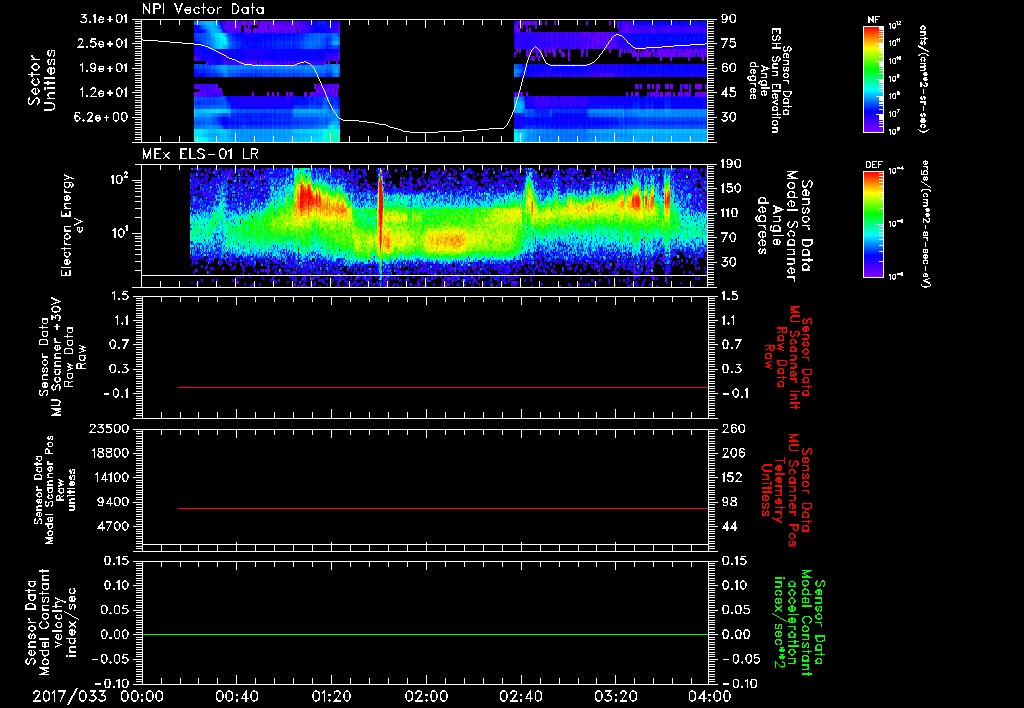1024x708 pixels.
Task: Click the NF color scale bar
Action: [873, 78]
